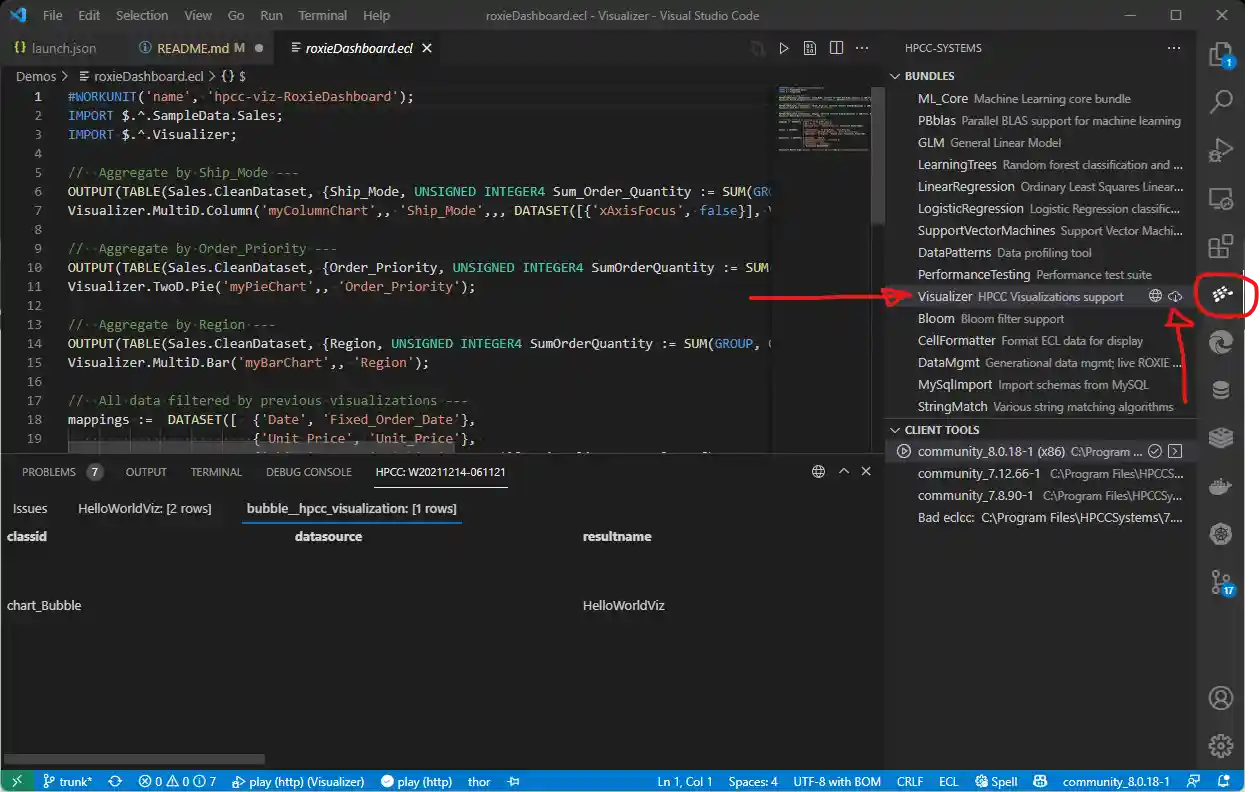Open the Terminal menu
This screenshot has width=1260, height=792.
point(323,16)
